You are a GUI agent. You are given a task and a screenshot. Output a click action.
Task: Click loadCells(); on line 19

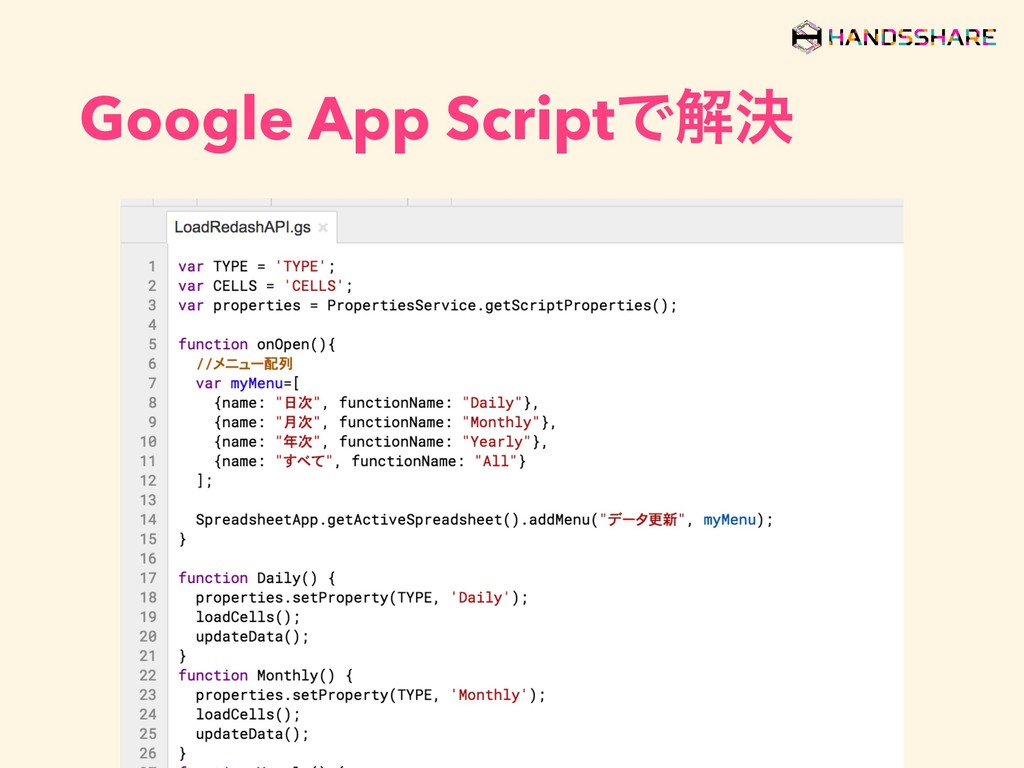[248, 617]
